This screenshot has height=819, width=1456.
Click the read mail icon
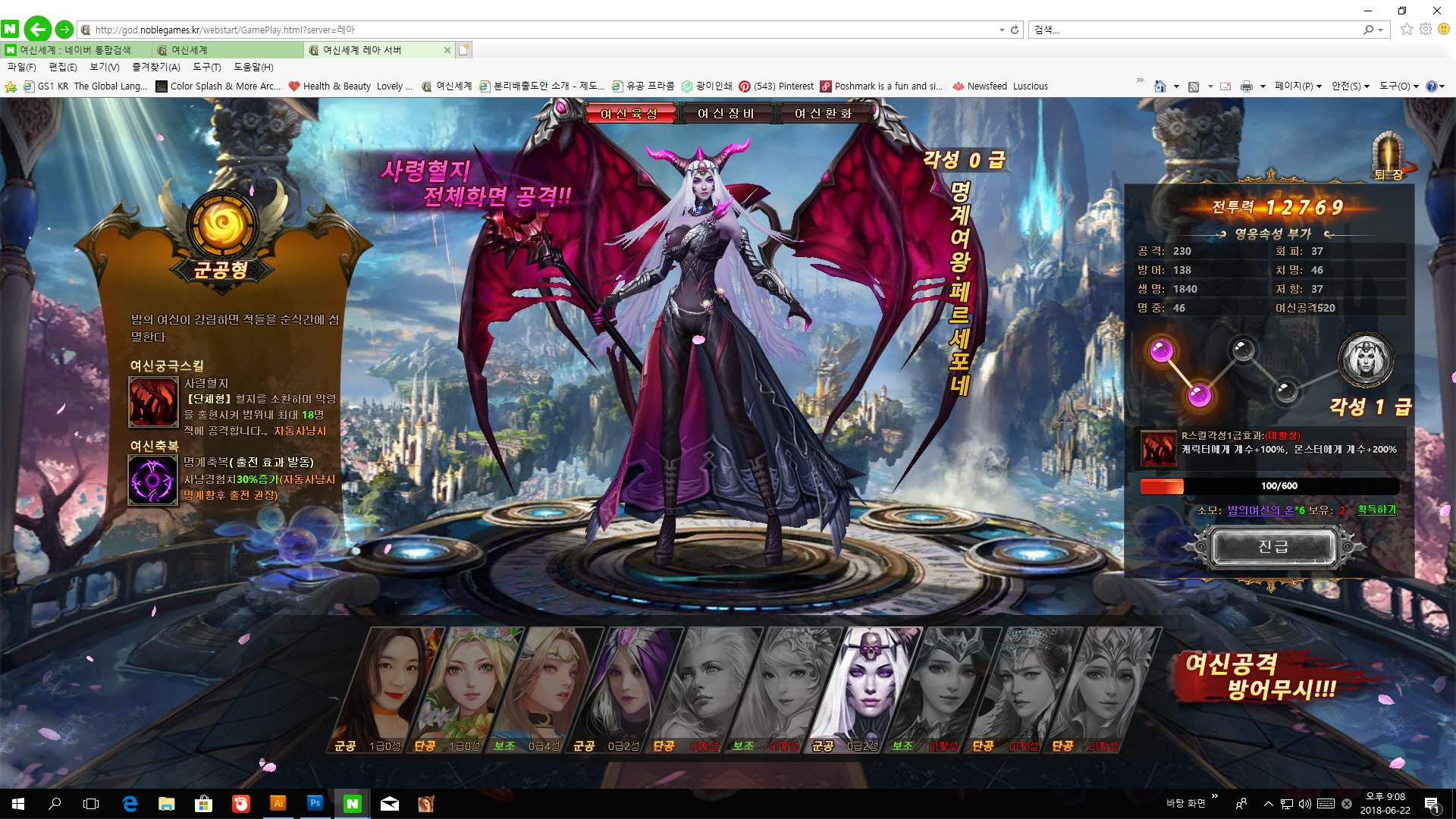click(x=1225, y=86)
